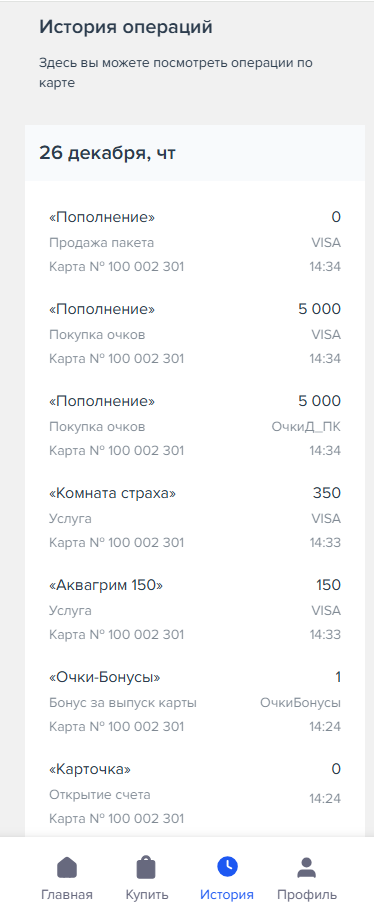The height and width of the screenshot is (914, 374).
Task: Select the История tab label
Action: tap(227, 895)
